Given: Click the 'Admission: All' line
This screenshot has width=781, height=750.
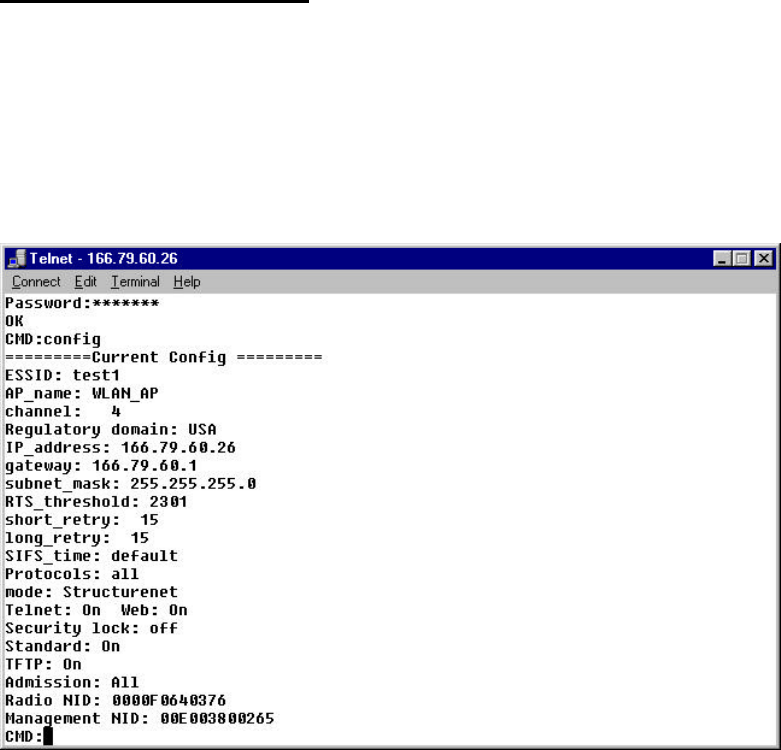Looking at the screenshot, I should 72,683.
